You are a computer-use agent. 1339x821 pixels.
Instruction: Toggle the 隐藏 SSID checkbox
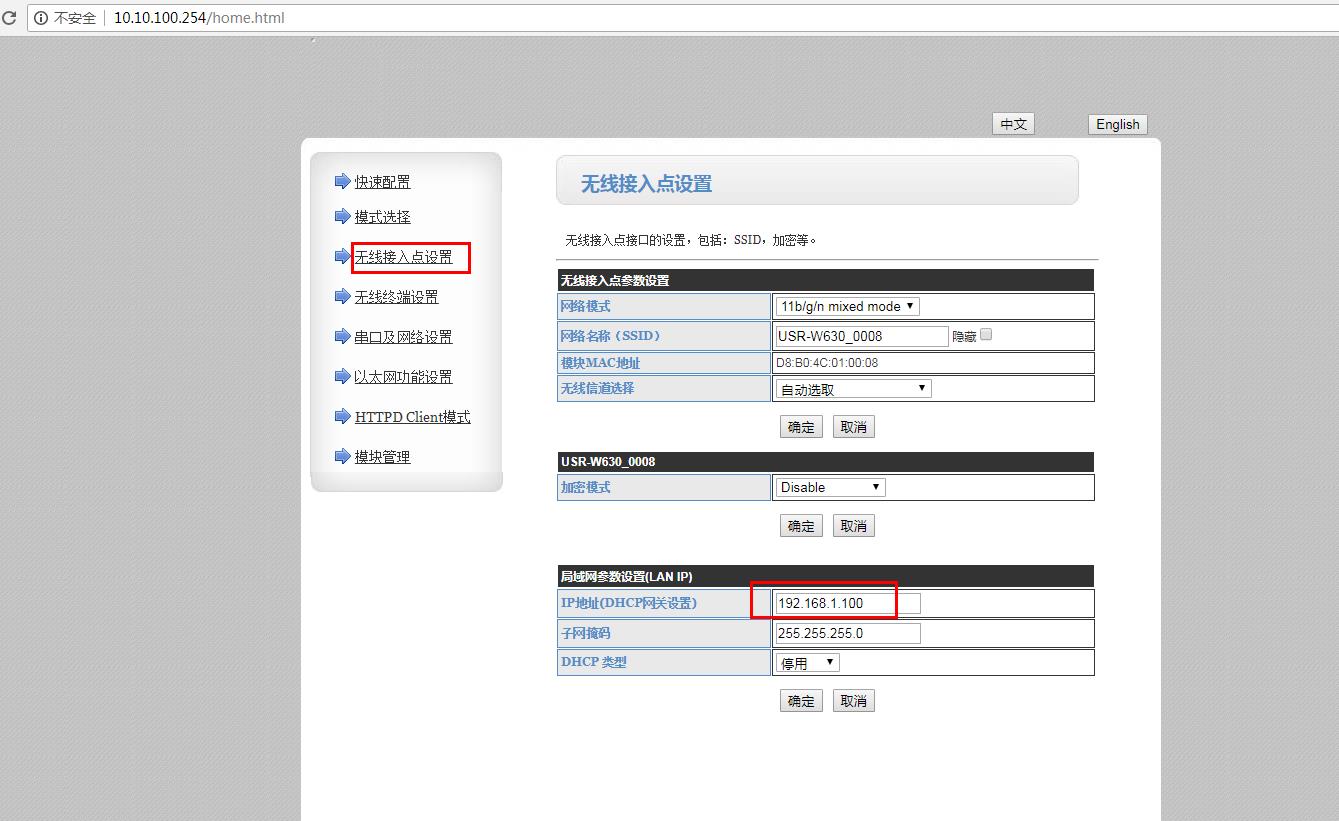click(x=986, y=335)
